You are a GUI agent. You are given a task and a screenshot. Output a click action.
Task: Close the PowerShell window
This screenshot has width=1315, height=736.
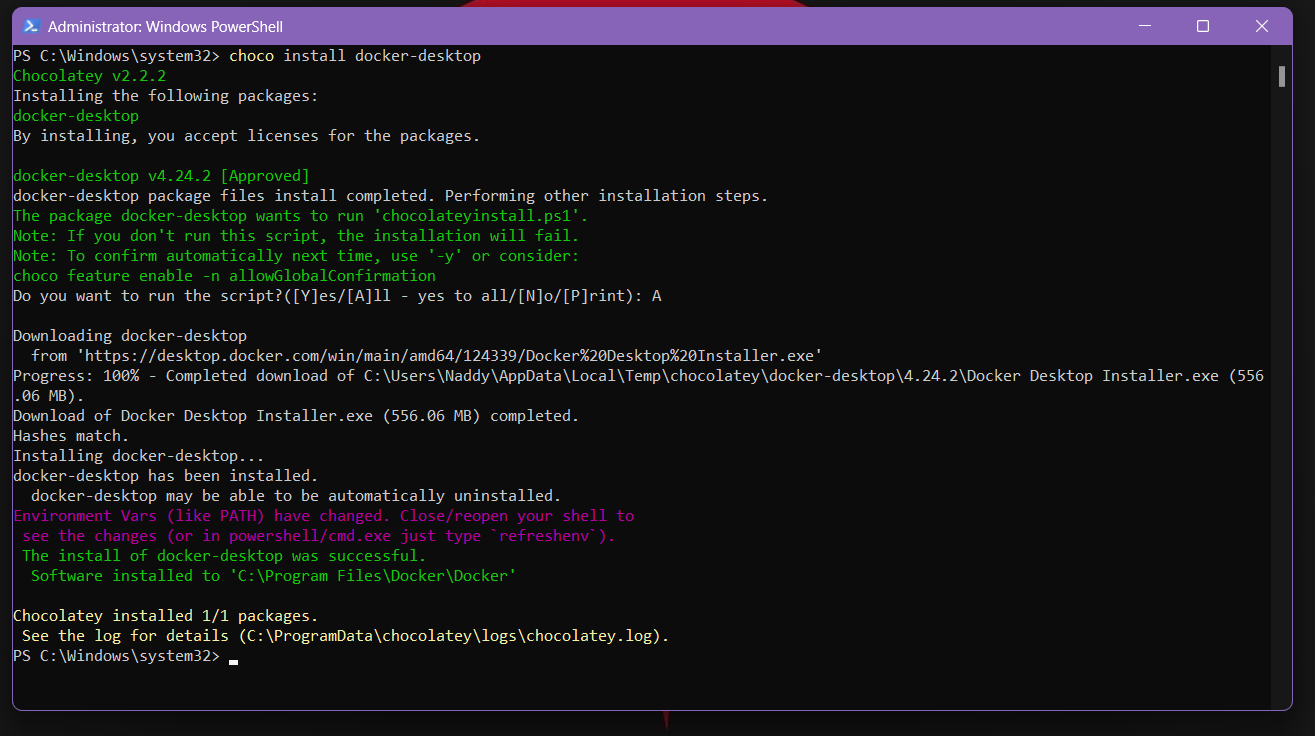1262,26
